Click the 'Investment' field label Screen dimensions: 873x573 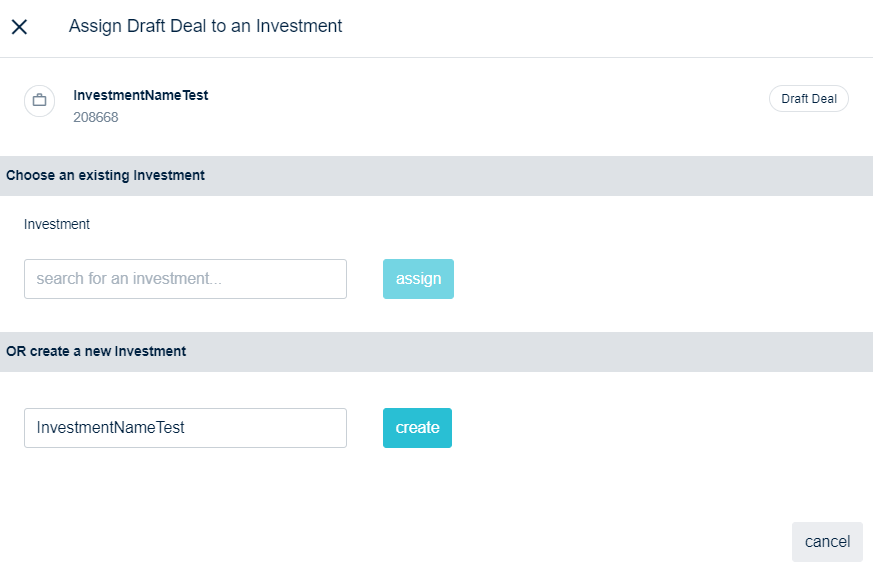pos(57,224)
